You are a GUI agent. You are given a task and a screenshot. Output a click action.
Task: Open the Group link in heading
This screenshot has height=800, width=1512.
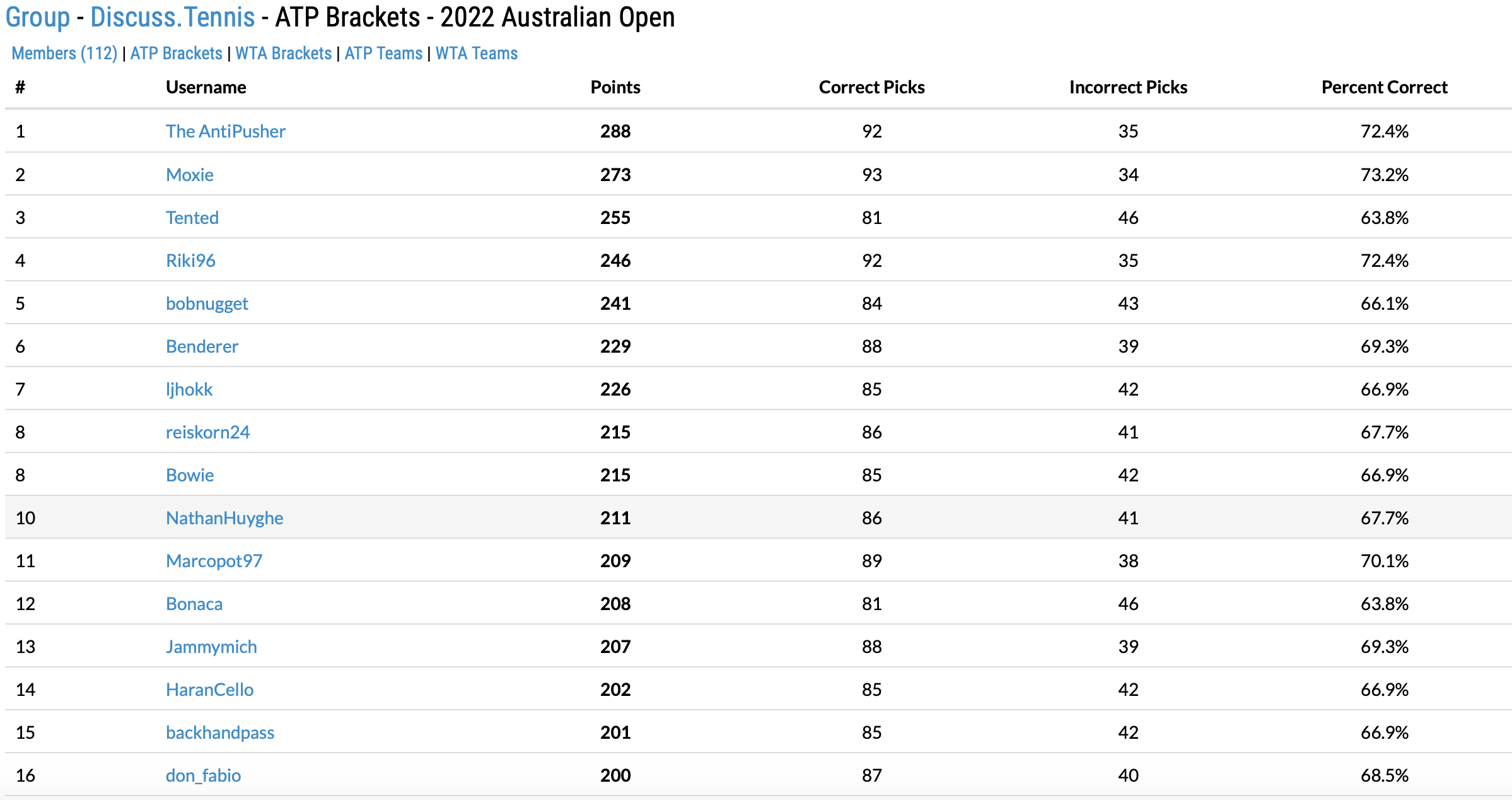tap(37, 17)
